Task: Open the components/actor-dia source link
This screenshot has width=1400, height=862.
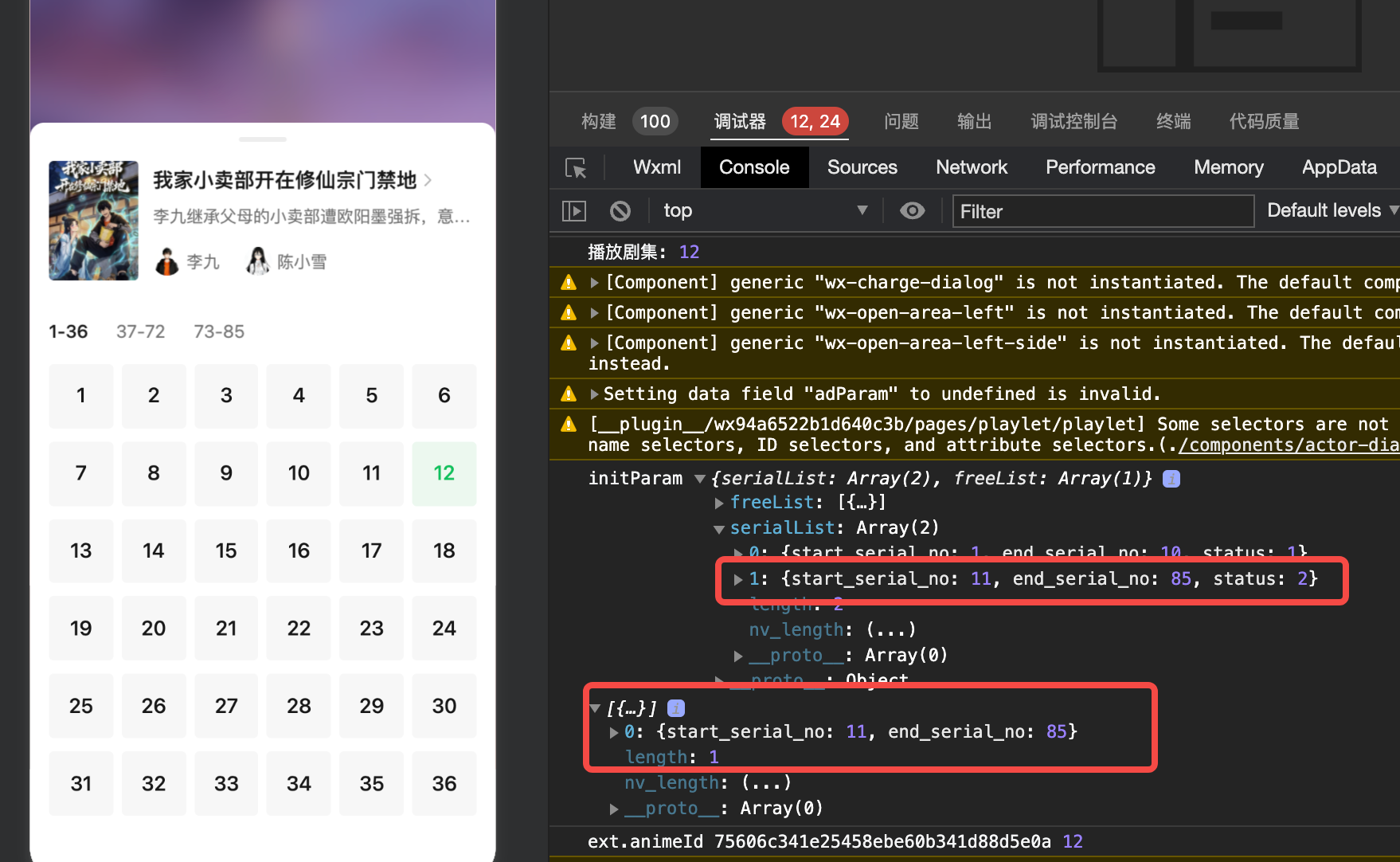Action: 1289,445
